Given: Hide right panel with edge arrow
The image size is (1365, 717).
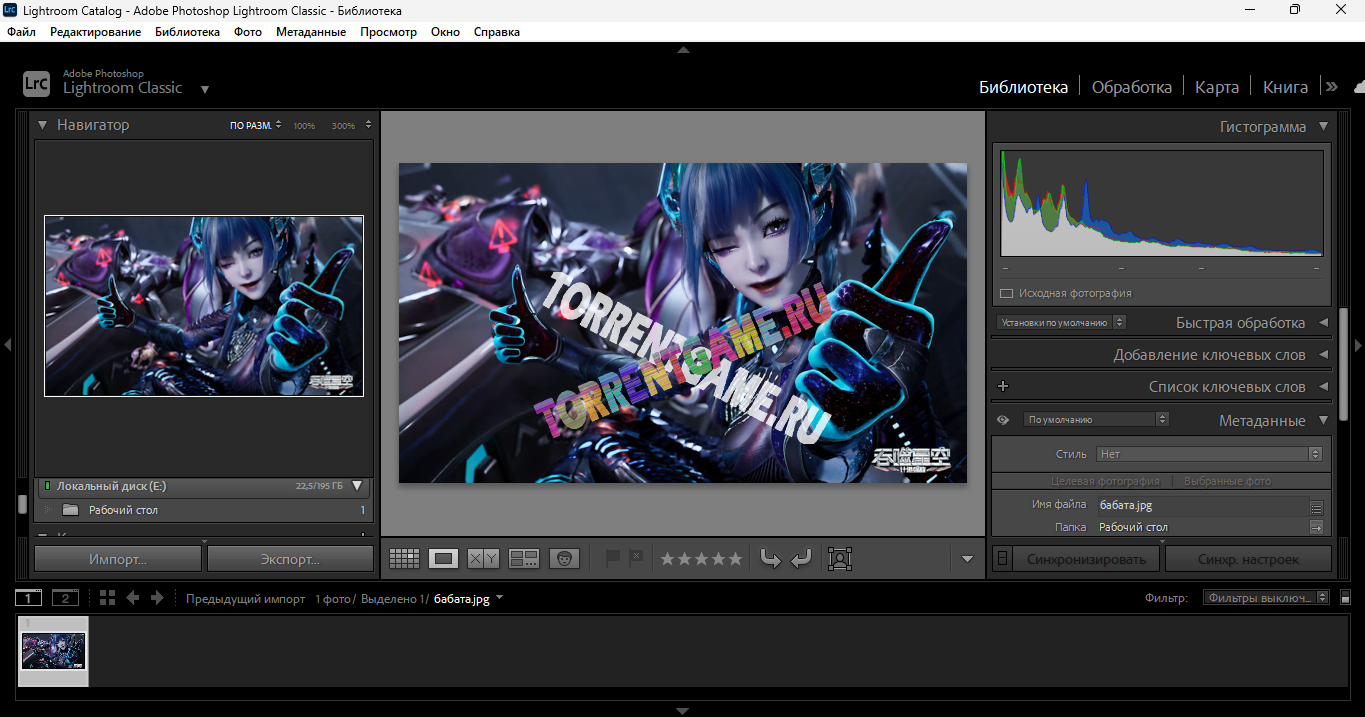Looking at the screenshot, I should click(1358, 345).
